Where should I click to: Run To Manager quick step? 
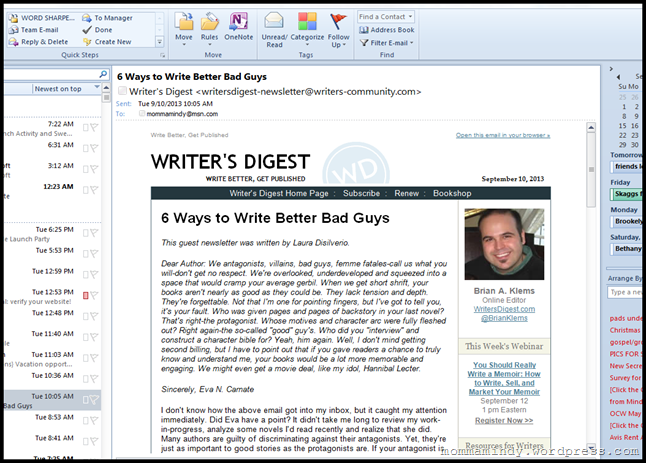tap(108, 18)
